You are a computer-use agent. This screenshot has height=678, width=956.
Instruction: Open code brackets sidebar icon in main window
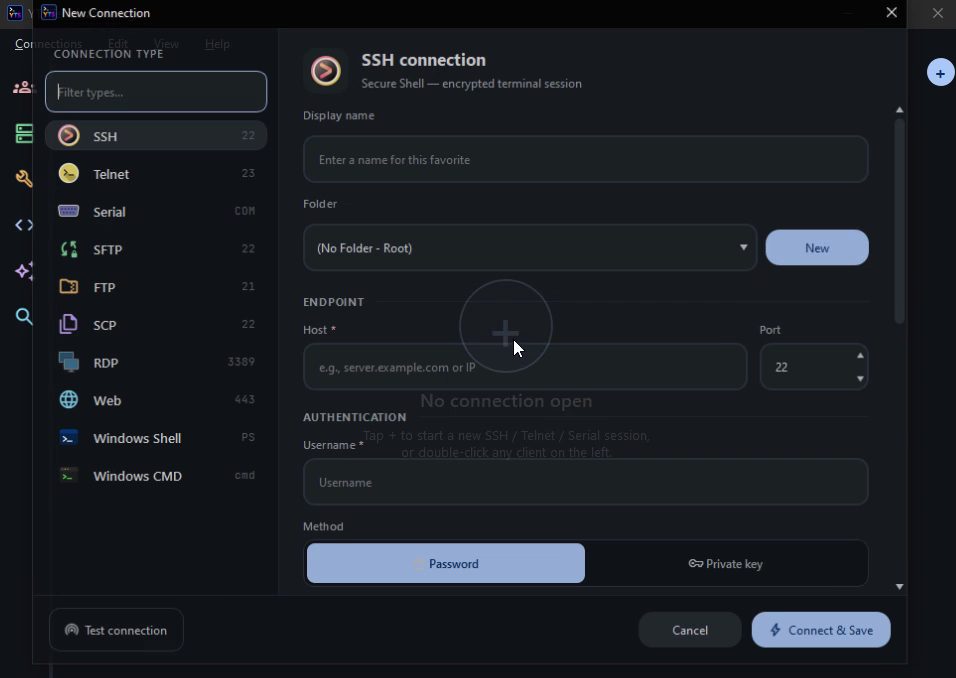pyautogui.click(x=24, y=225)
